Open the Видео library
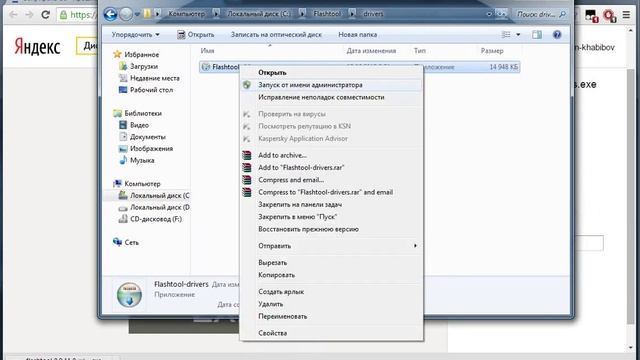 (x=139, y=125)
